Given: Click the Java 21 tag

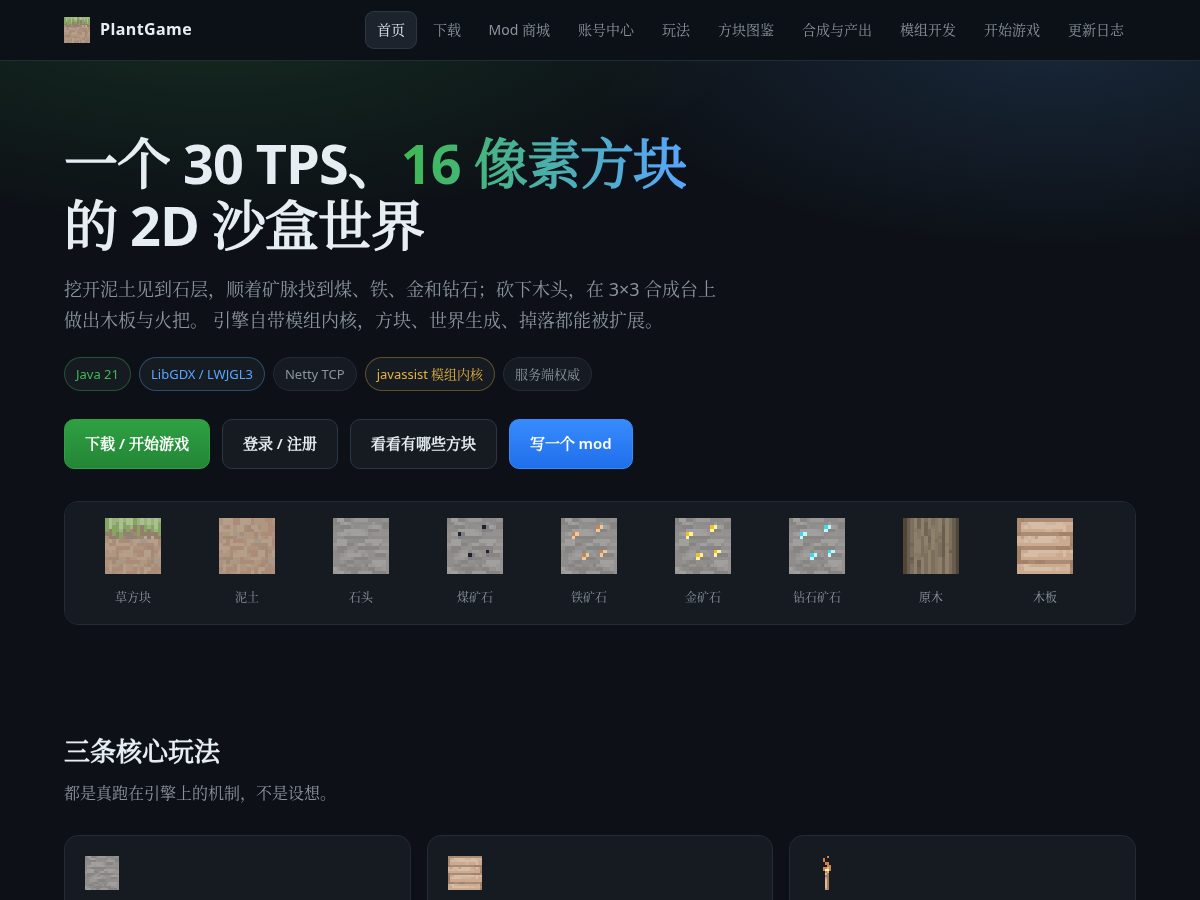Looking at the screenshot, I should [x=97, y=374].
